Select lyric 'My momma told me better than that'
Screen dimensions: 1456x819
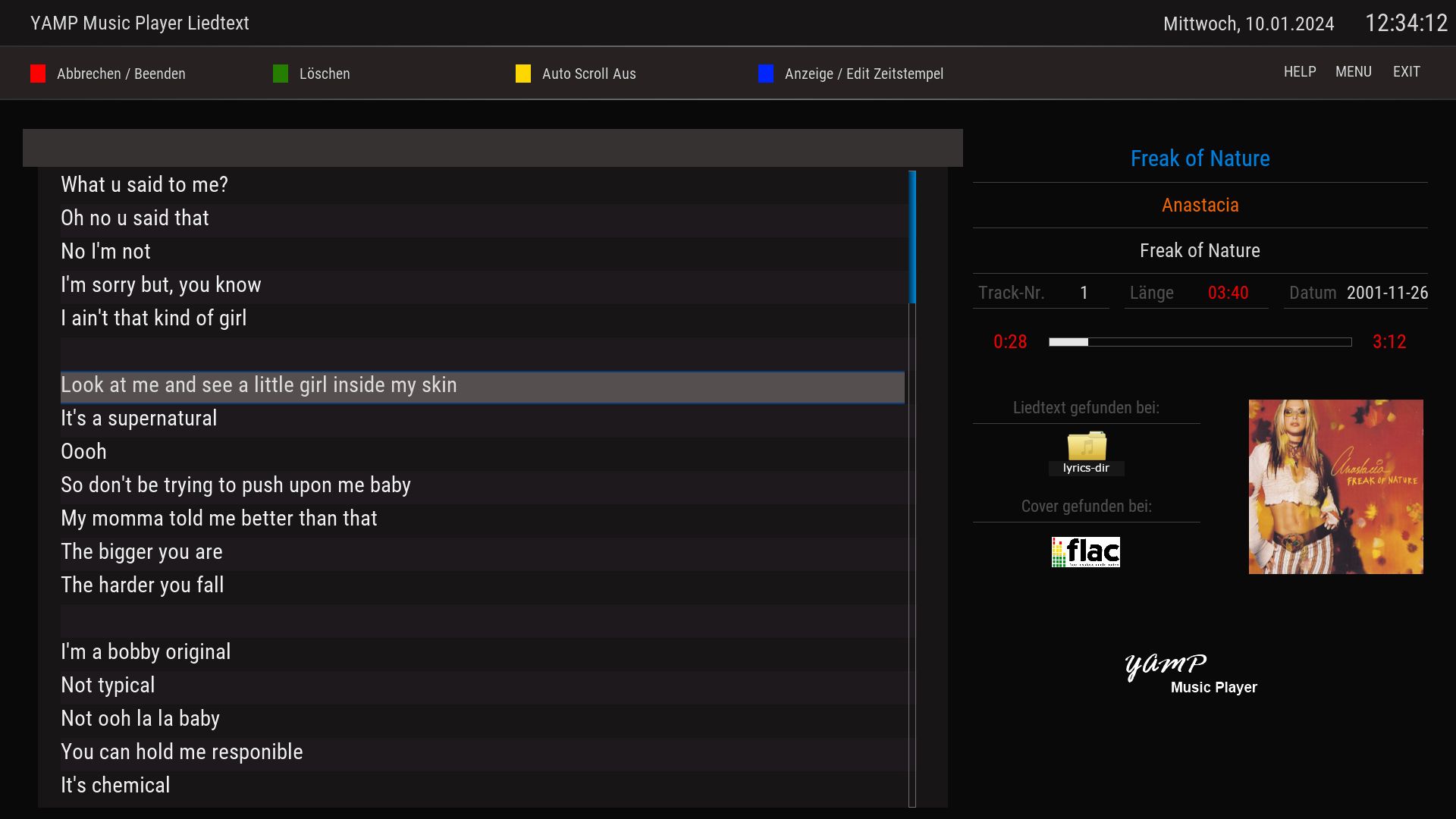218,519
